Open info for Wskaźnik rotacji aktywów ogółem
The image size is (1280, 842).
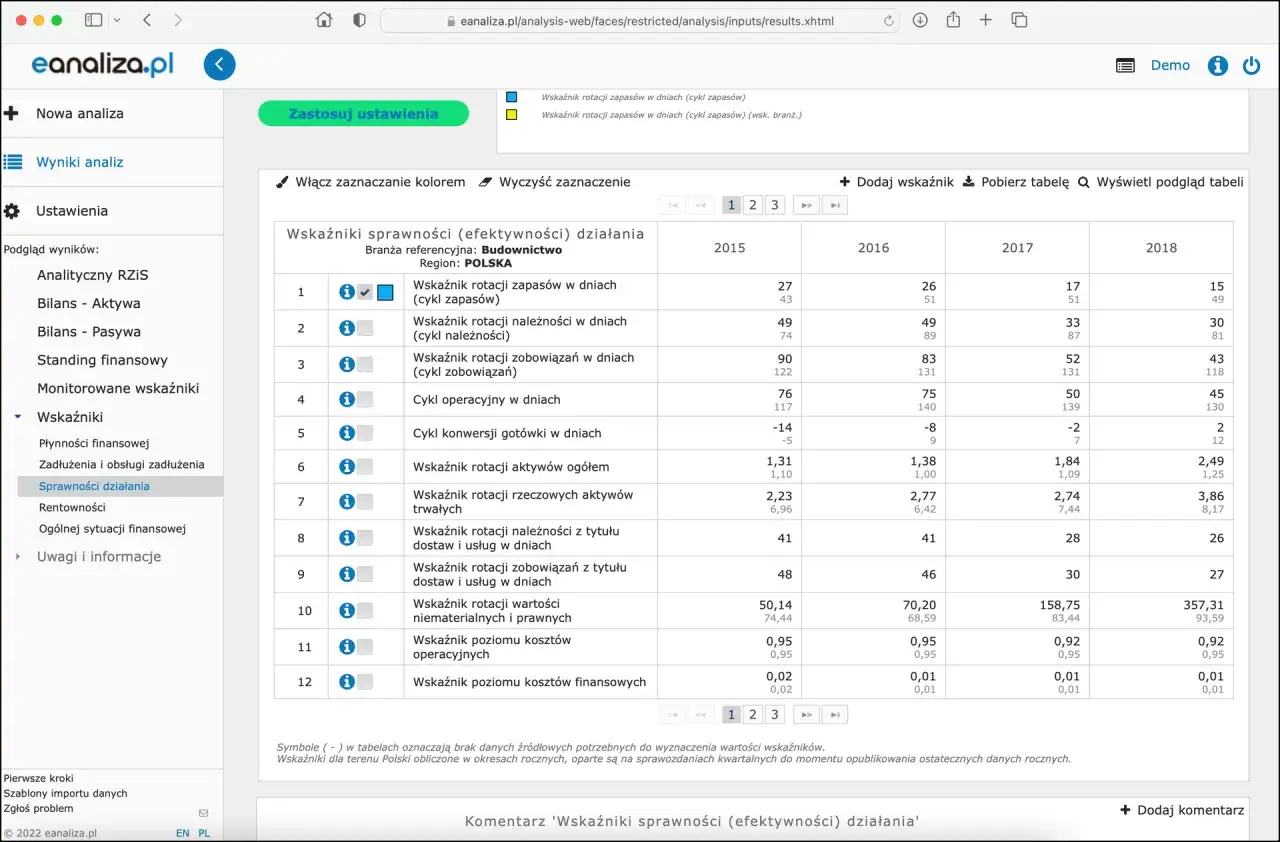click(347, 466)
